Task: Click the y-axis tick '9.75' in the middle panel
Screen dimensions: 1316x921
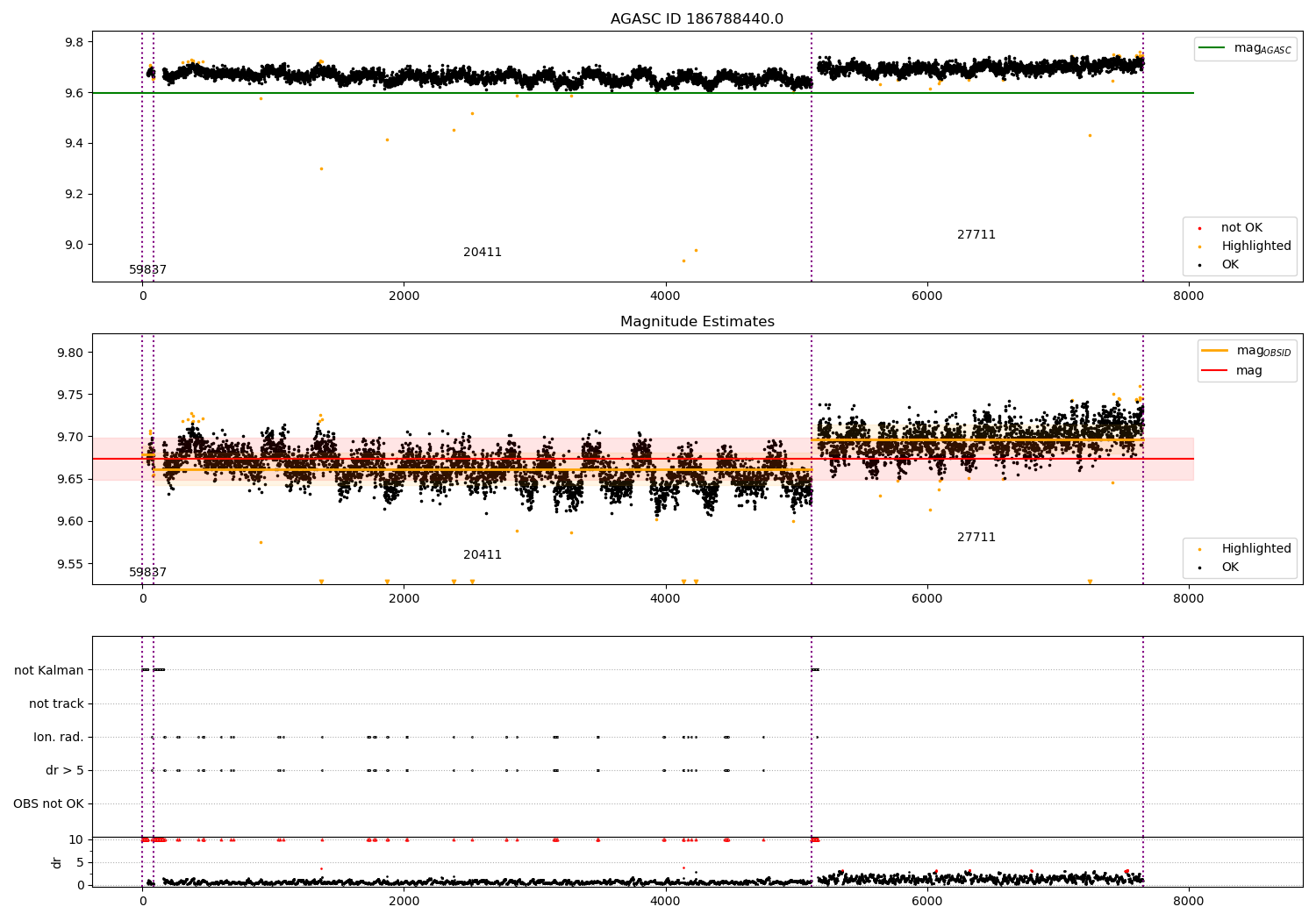Action: (70, 395)
